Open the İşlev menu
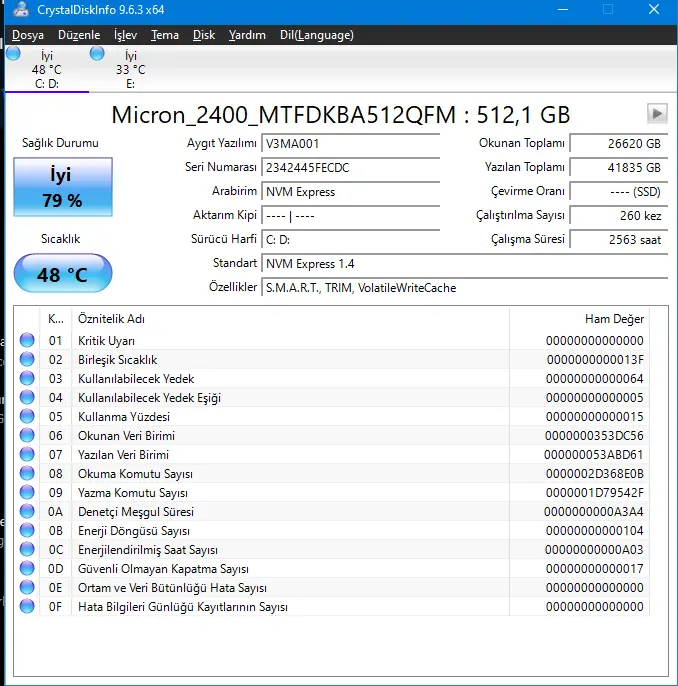 pyautogui.click(x=125, y=35)
